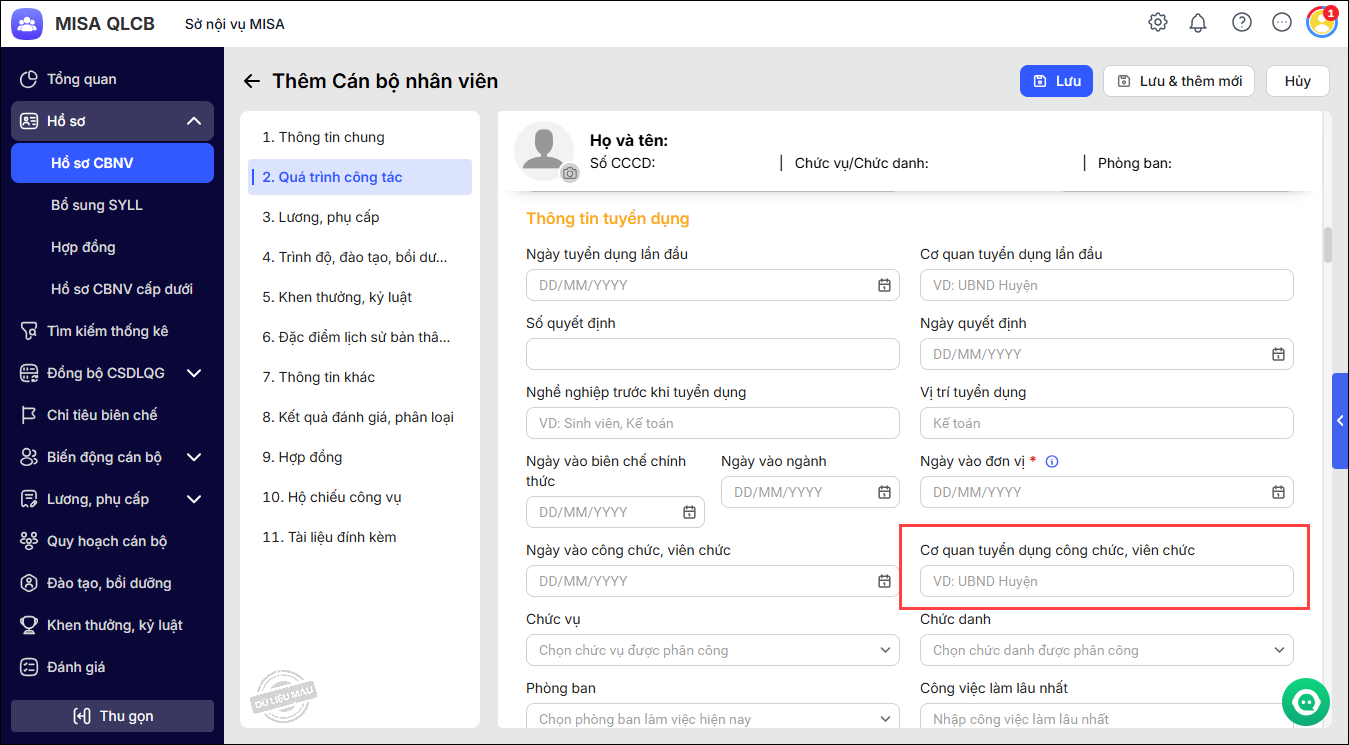Select Tổng quan in the sidebar
Screen dimensions: 1349x745
pyautogui.click(x=81, y=79)
